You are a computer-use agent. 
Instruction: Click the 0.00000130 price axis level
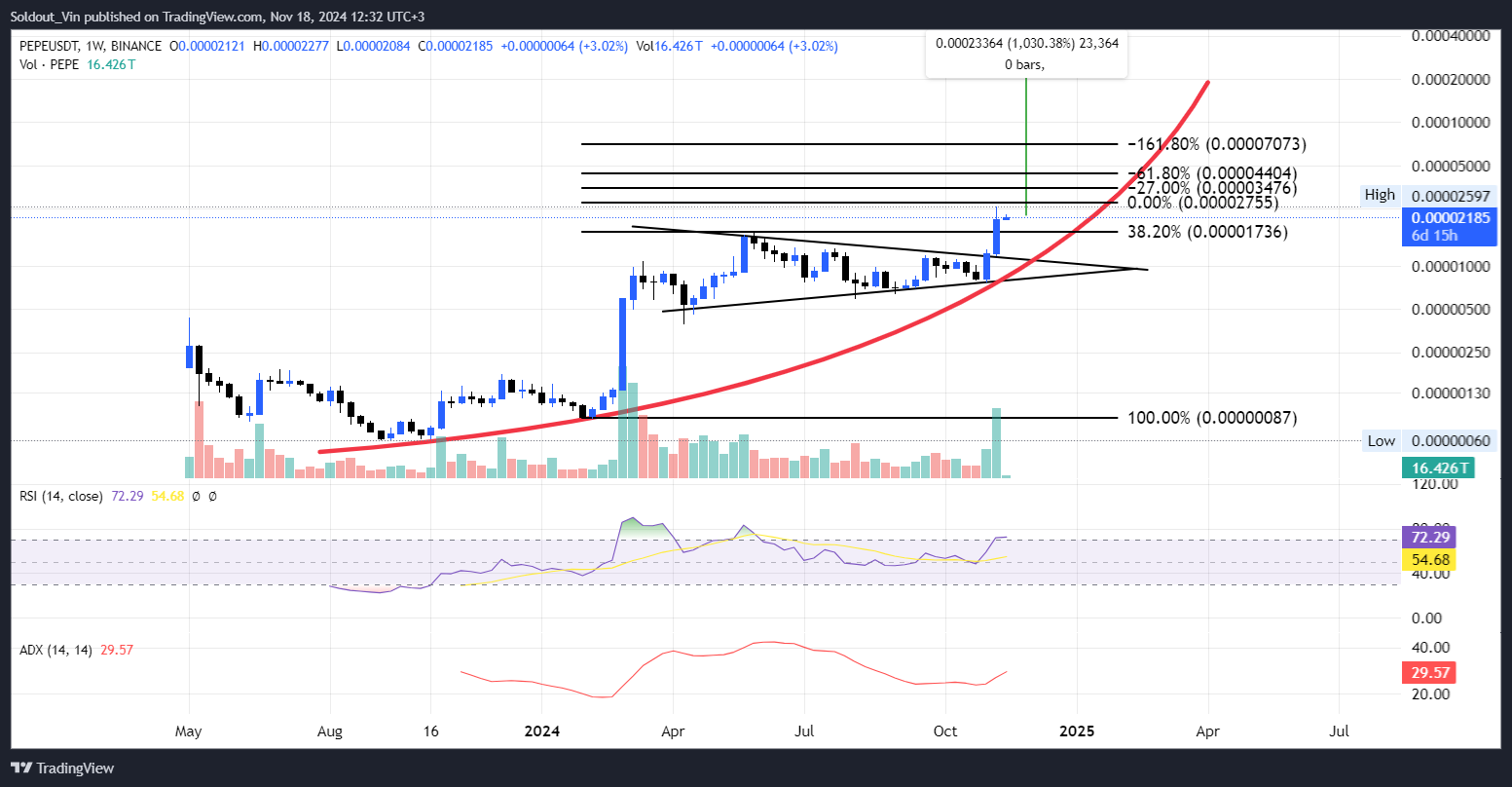[x=1451, y=393]
